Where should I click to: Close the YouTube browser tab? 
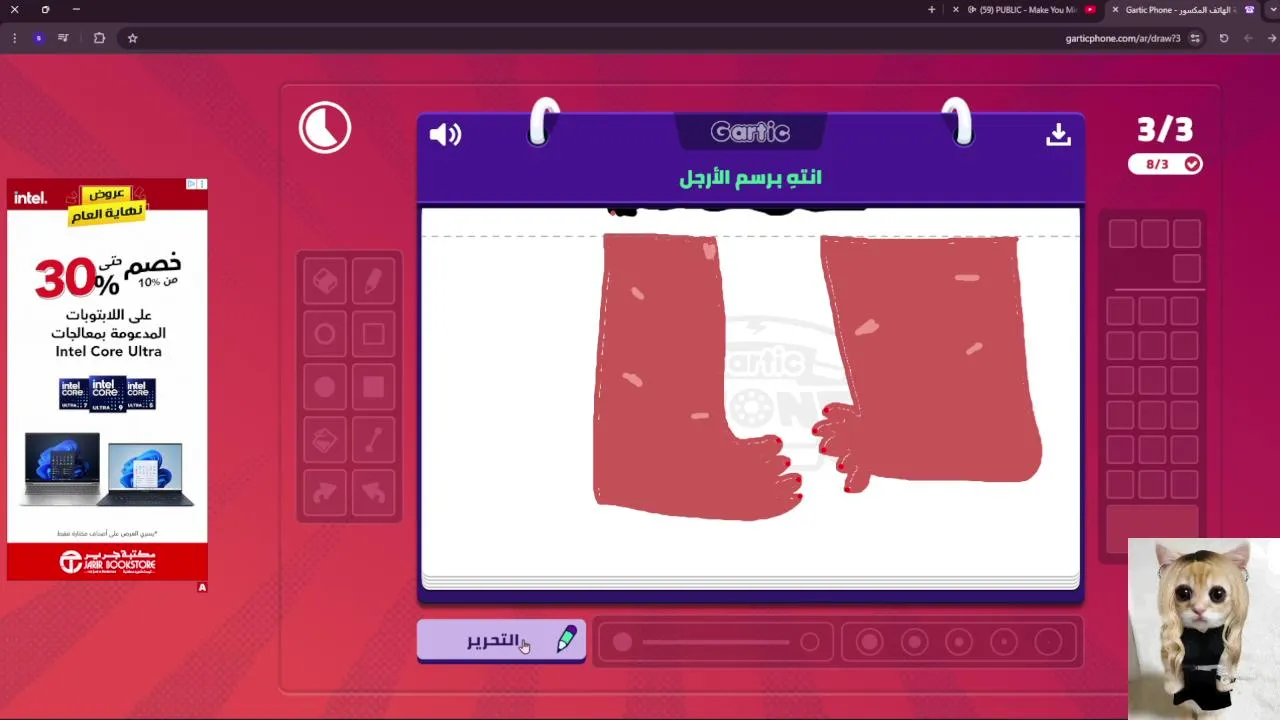click(x=956, y=10)
